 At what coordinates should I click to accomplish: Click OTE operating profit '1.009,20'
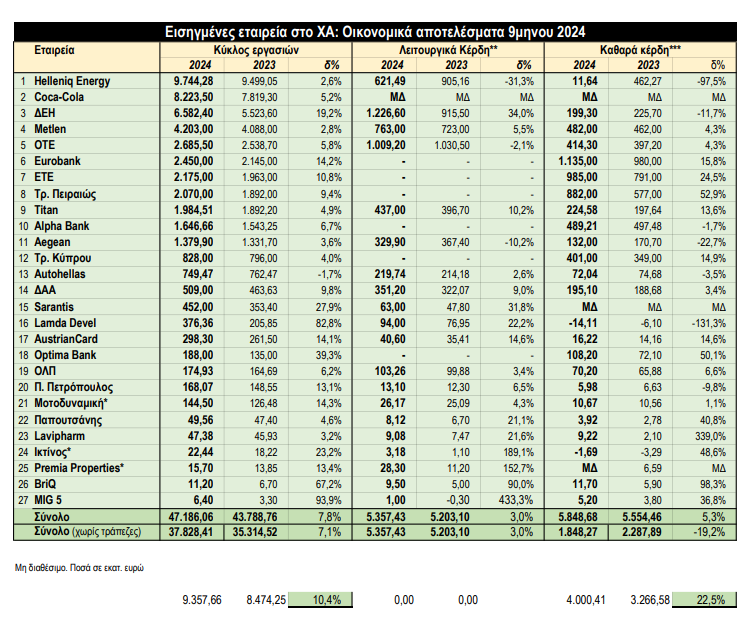tap(386, 145)
